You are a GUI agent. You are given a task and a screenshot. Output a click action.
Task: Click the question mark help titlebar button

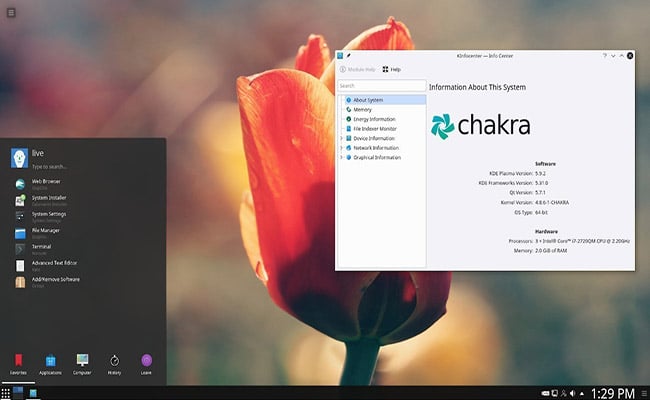604,56
